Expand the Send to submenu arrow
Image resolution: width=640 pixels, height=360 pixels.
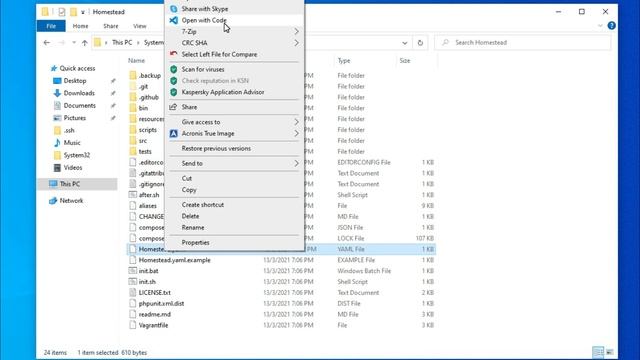296,163
